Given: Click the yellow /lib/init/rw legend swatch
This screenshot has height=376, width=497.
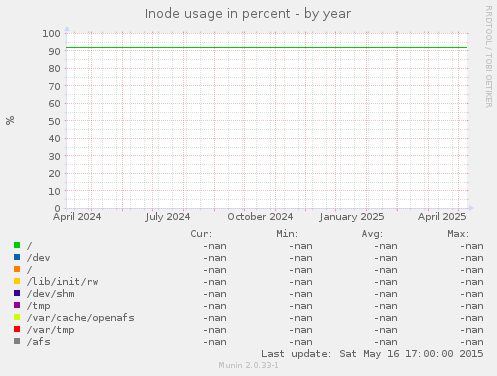Looking at the screenshot, I should 17,281.
